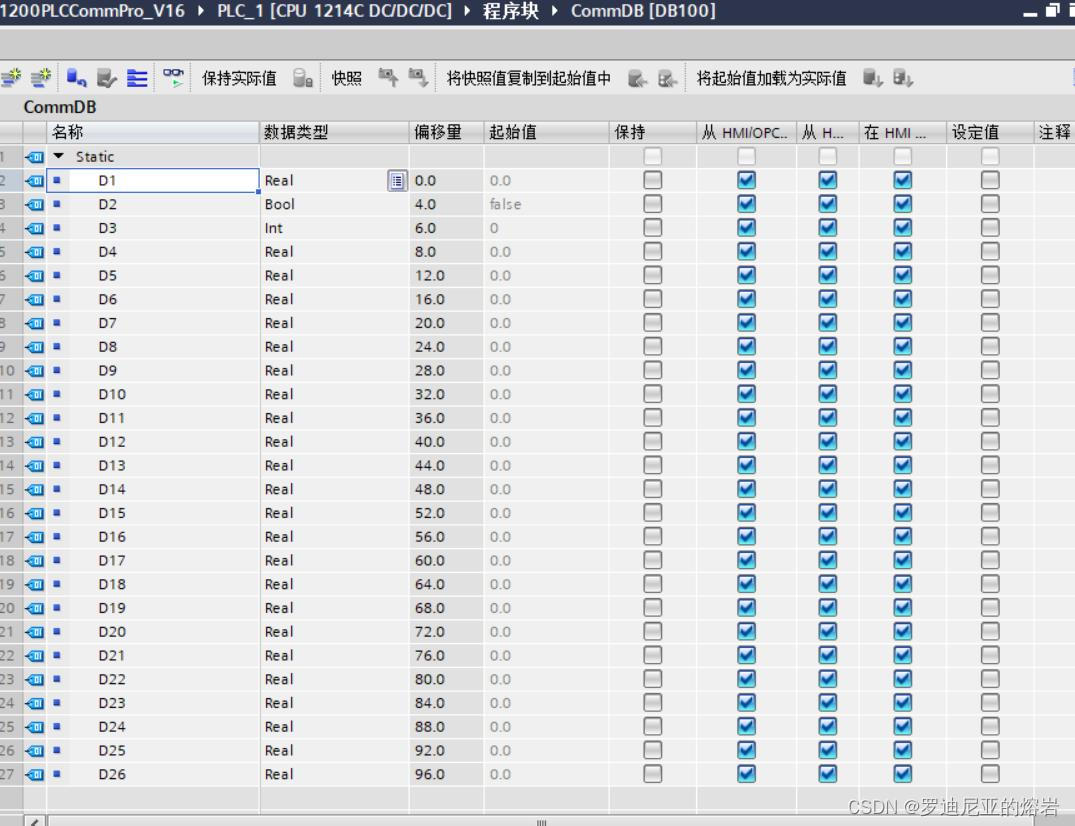Click the CommDB table title label
1075x826 pixels.
tap(60, 108)
